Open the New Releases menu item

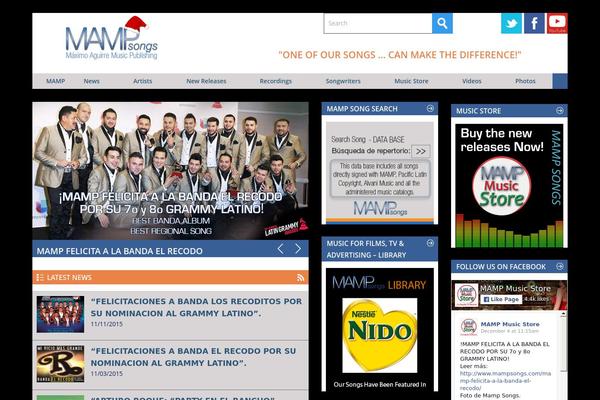click(206, 81)
